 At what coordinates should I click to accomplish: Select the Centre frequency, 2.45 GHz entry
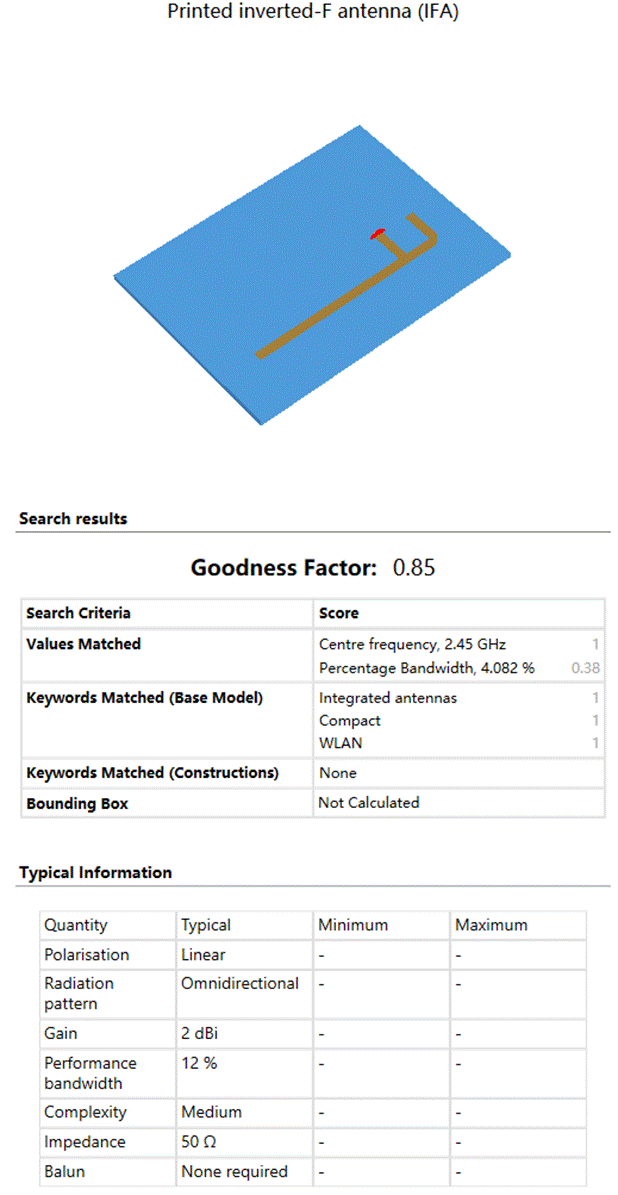click(412, 645)
